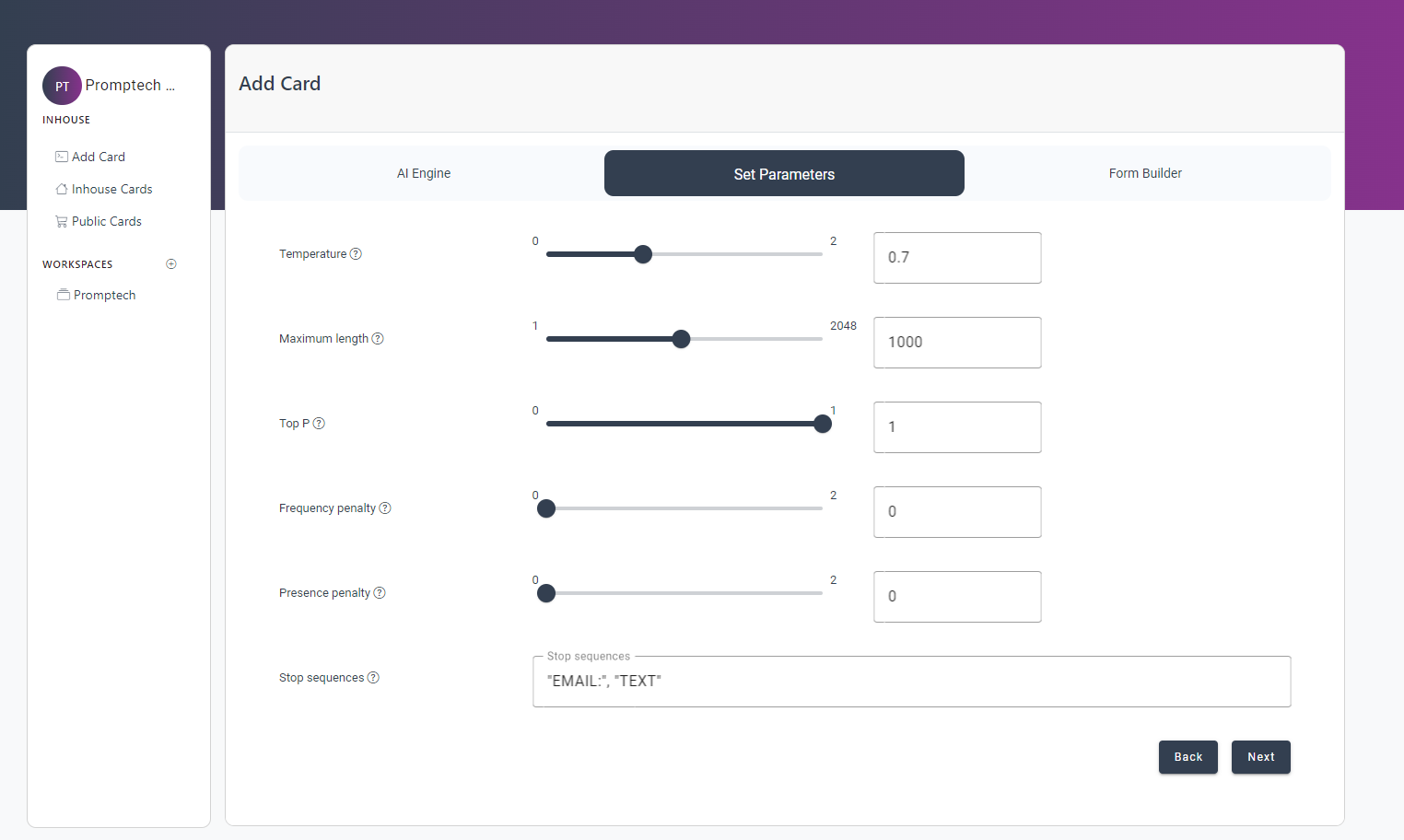Focus the Maximum length field 1000
This screenshot has width=1404, height=840.
(x=957, y=343)
